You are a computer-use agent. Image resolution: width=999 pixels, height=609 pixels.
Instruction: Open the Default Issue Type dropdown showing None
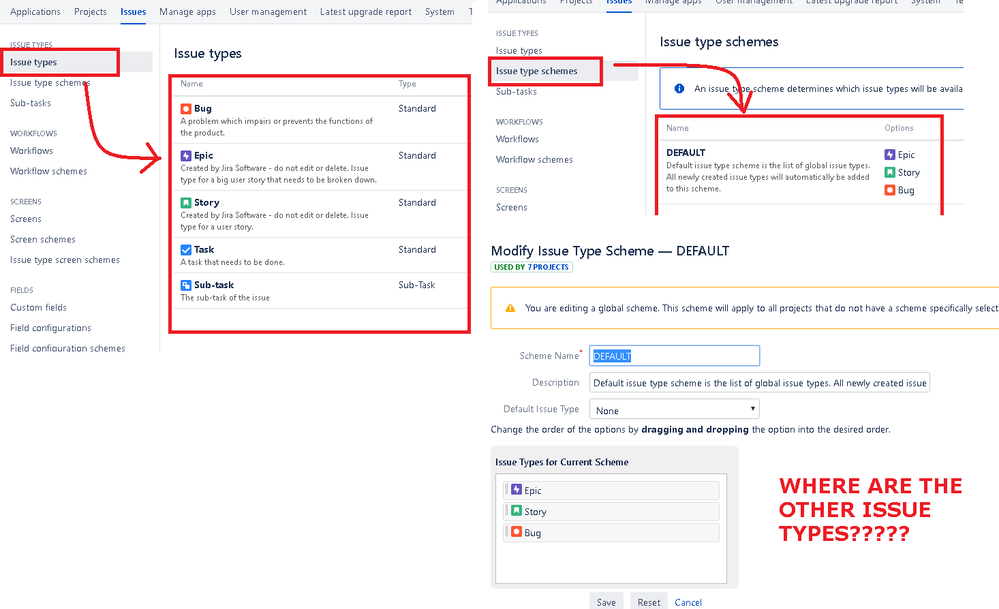674,410
